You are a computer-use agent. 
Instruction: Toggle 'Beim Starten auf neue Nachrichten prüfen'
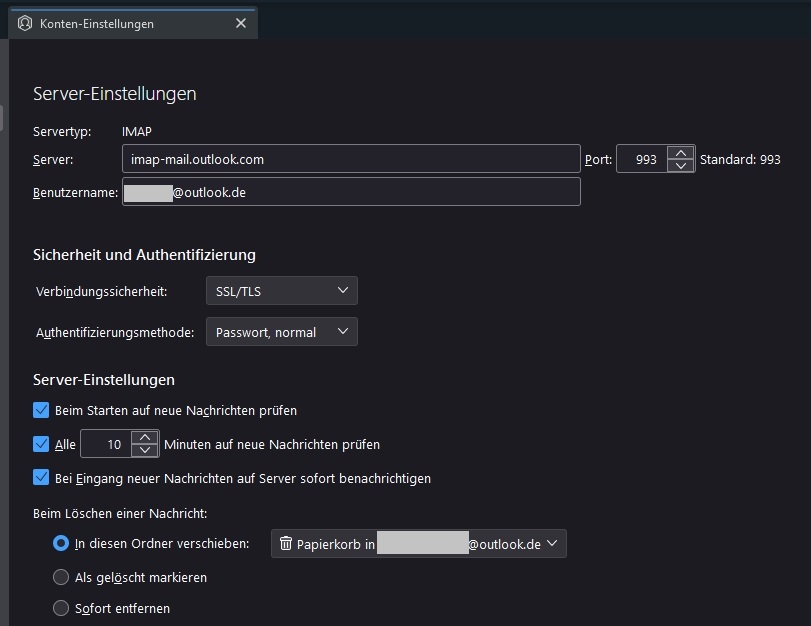(41, 410)
